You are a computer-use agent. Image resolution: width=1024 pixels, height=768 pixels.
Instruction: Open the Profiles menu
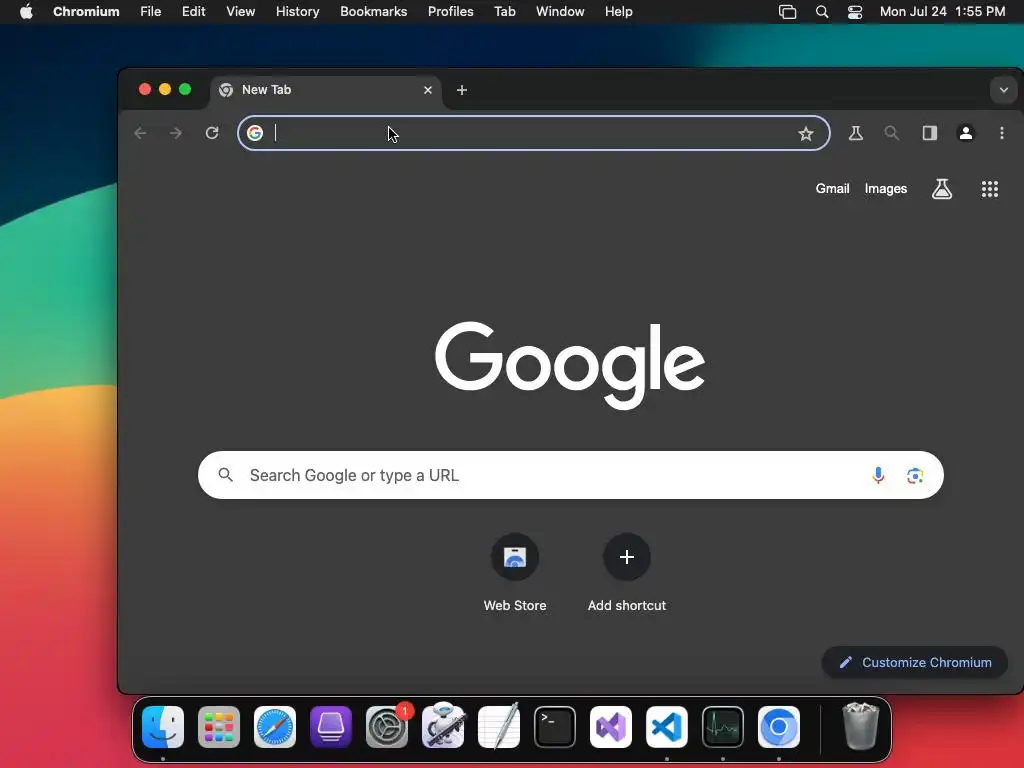tap(451, 12)
